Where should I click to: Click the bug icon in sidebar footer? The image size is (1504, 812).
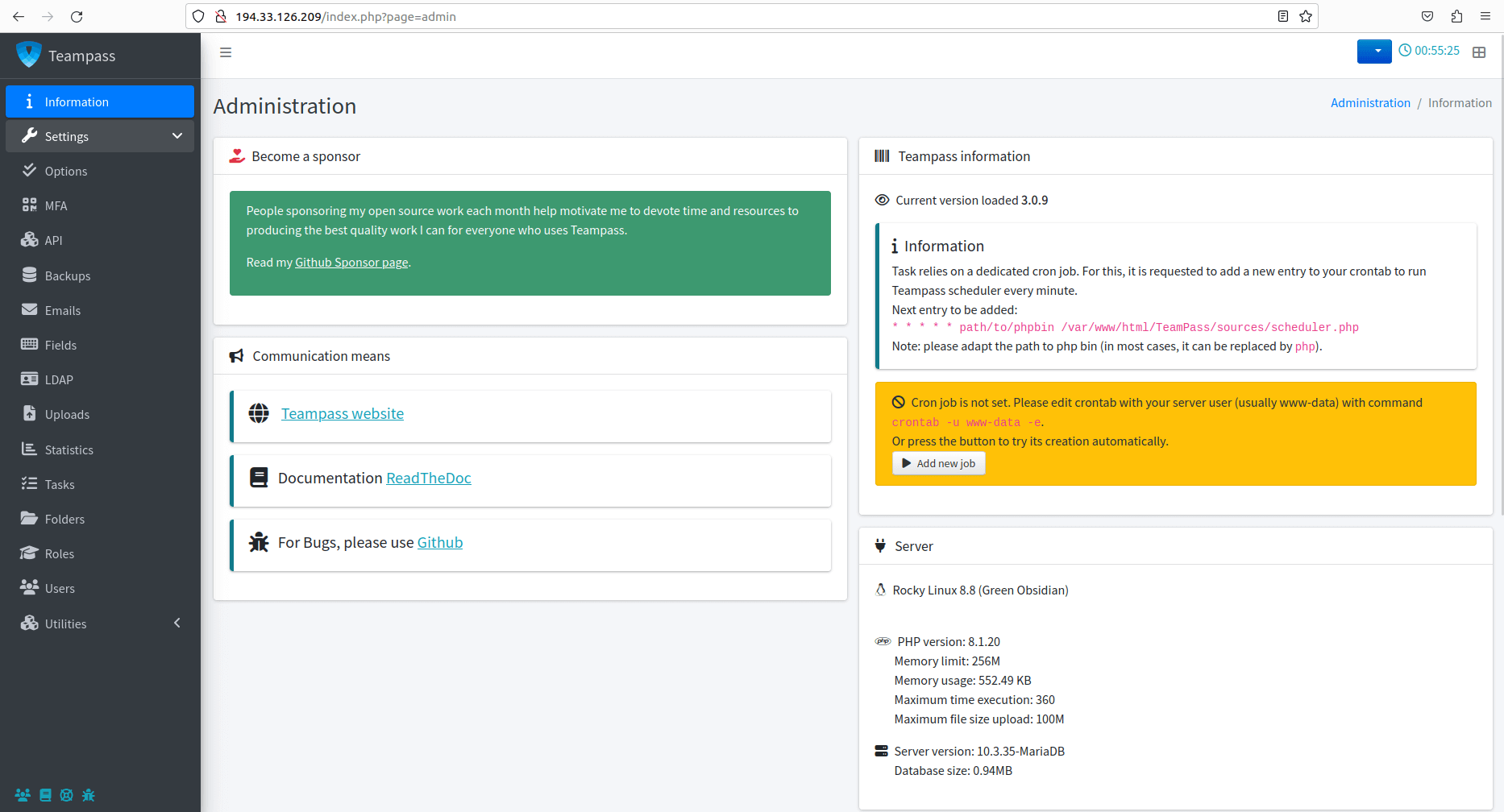(x=89, y=795)
